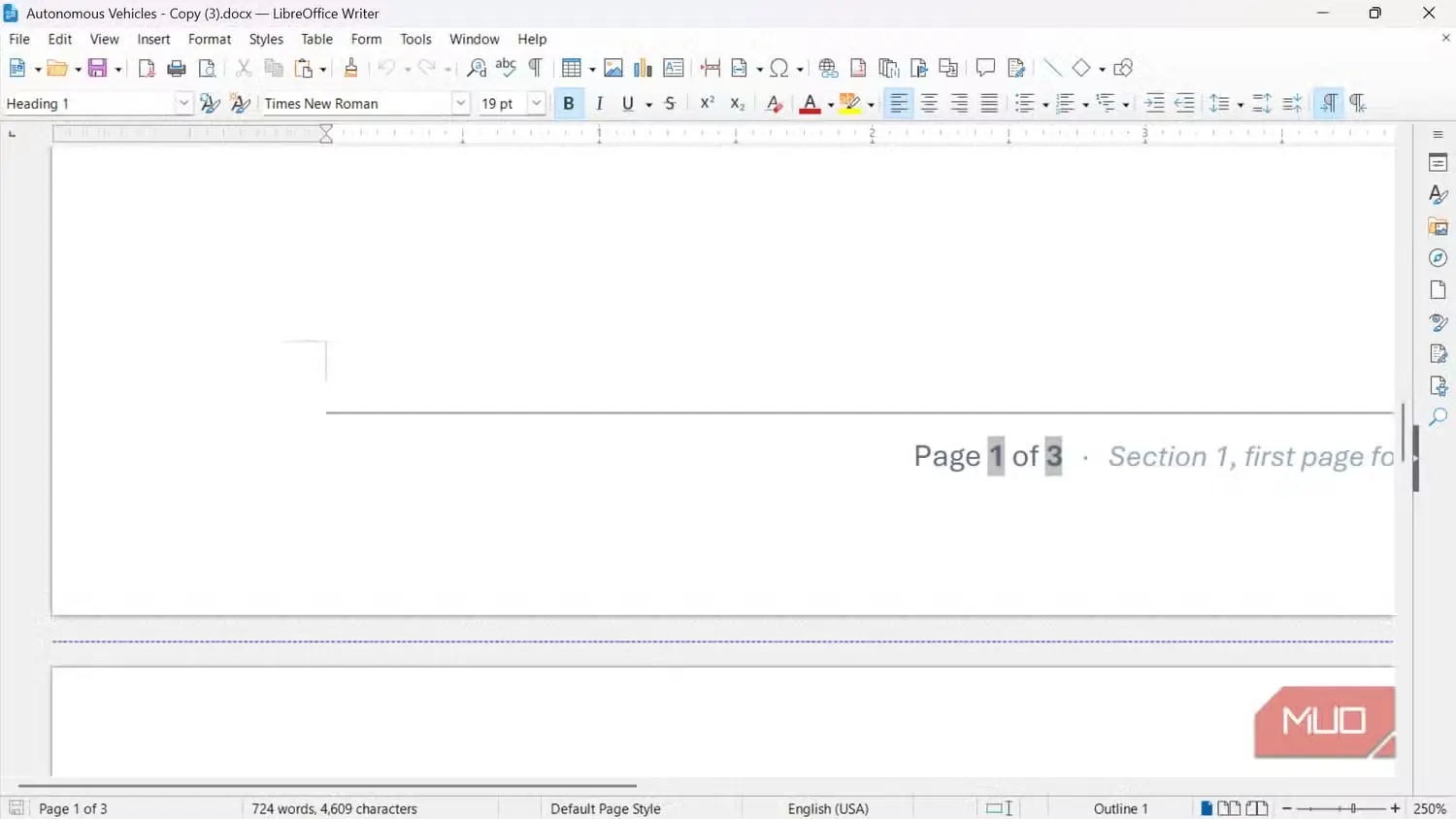Click Page 1 of 3 status field
This screenshot has width=1456, height=819.
pyautogui.click(x=73, y=808)
